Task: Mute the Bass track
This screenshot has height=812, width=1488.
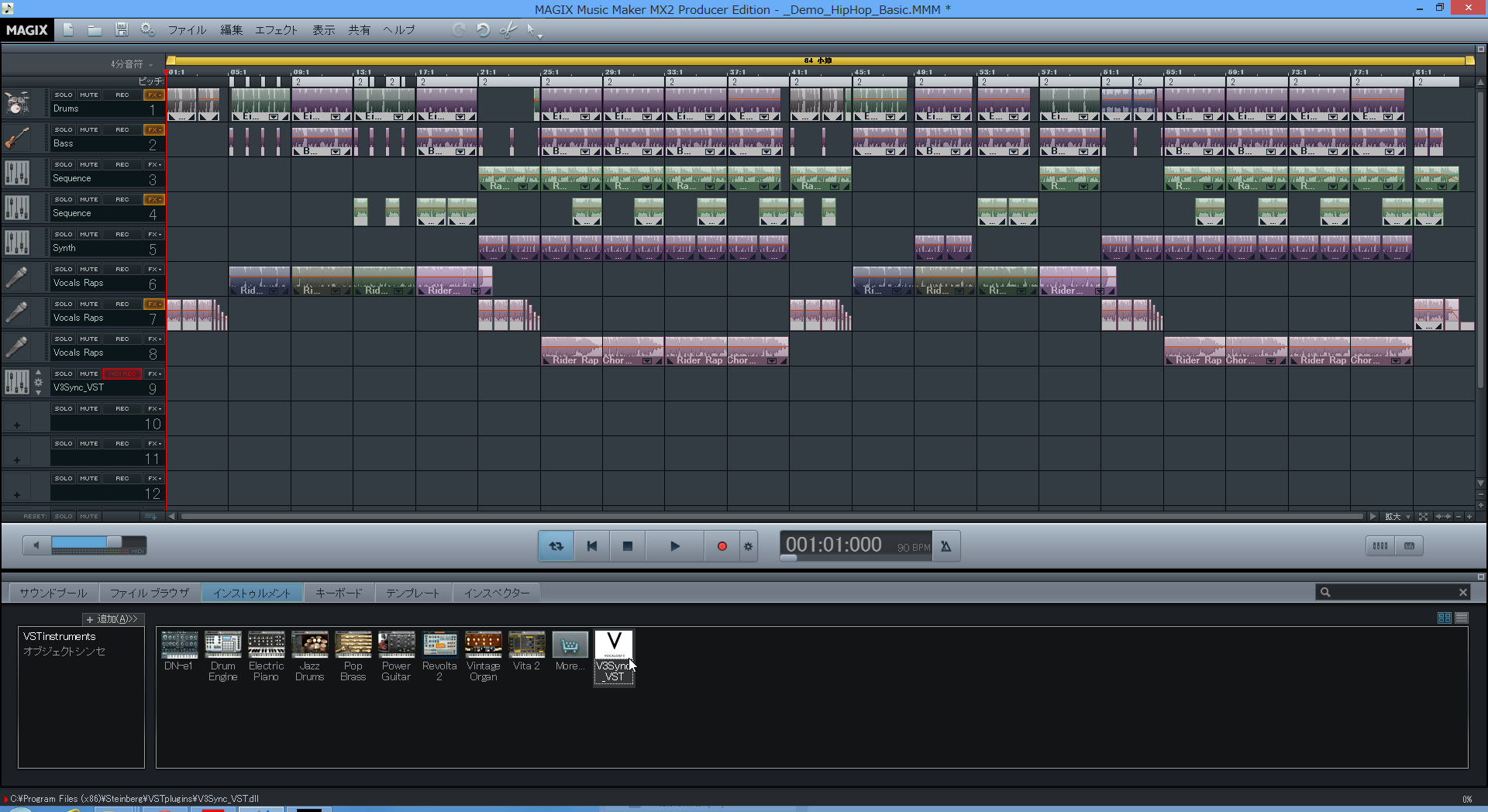Action: pyautogui.click(x=89, y=130)
